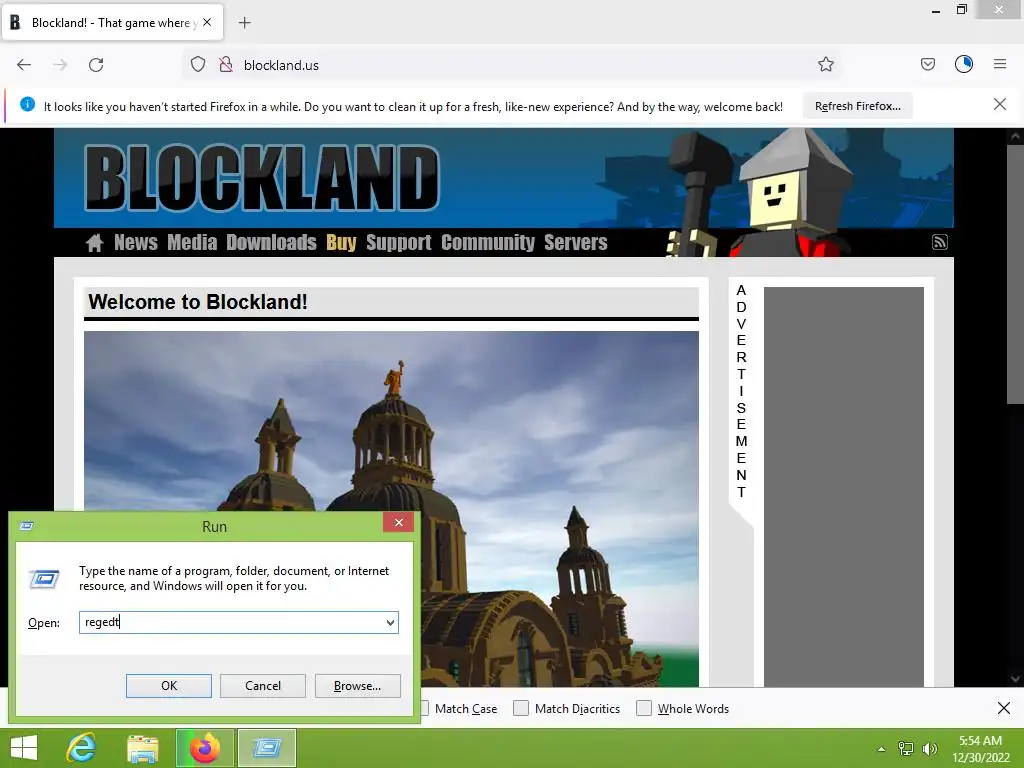The height and width of the screenshot is (768, 1024).
Task: Click OK in the Run dialog
Action: point(168,686)
